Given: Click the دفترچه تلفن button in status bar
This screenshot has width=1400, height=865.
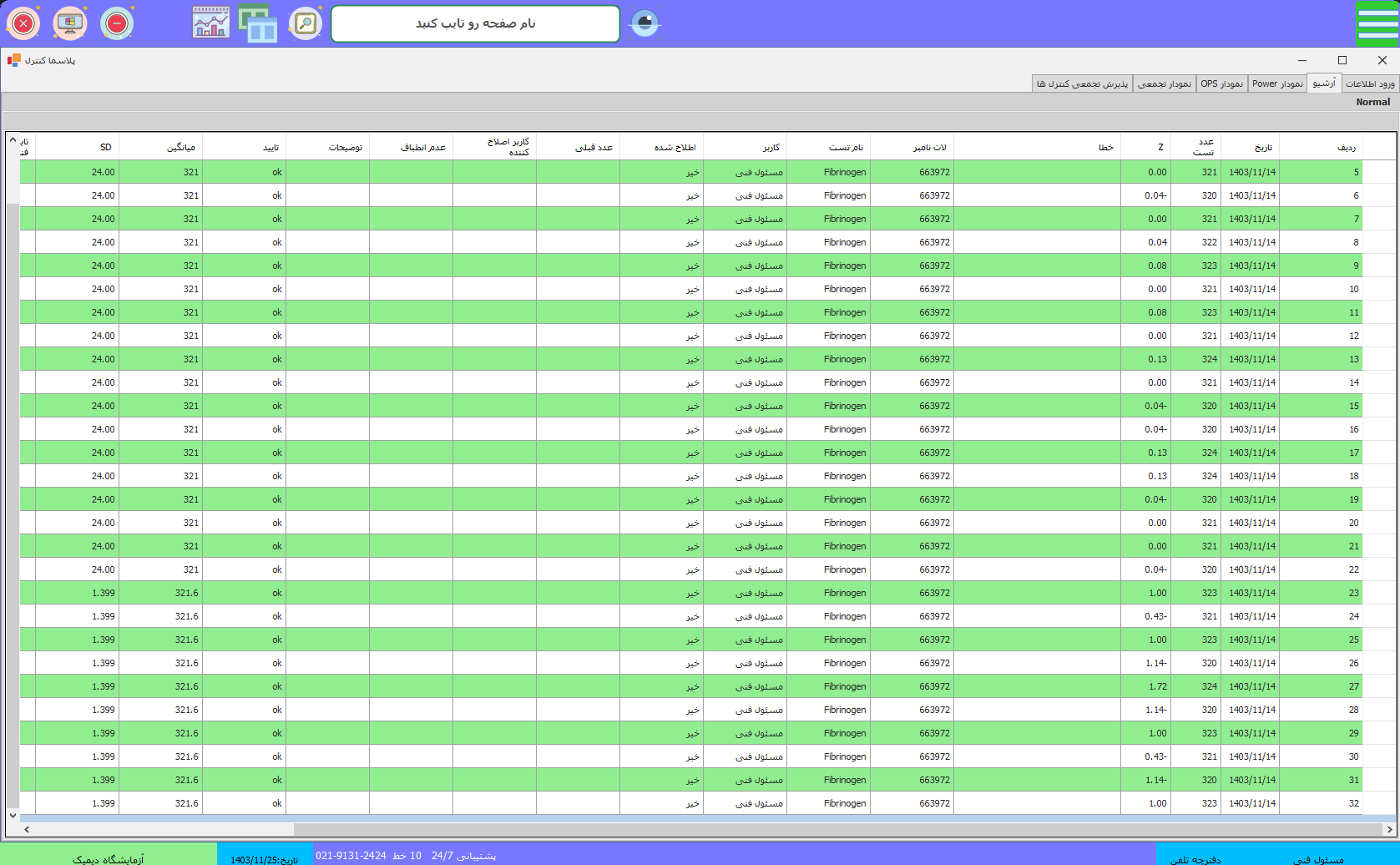Looking at the screenshot, I should (x=1195, y=859).
